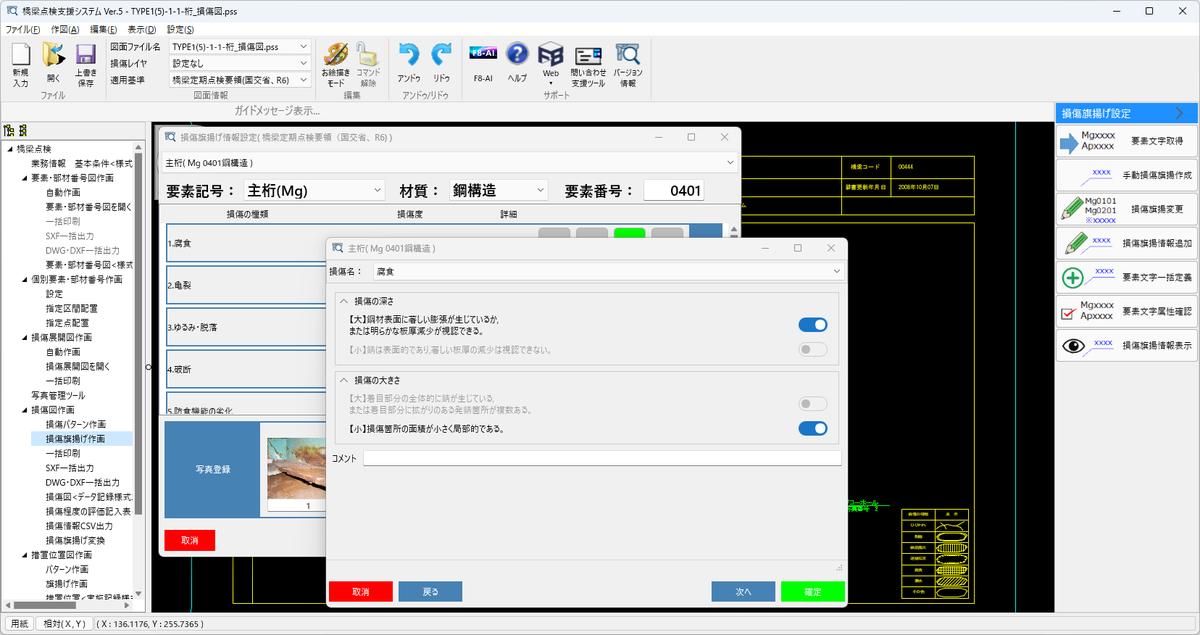Image resolution: width=1200 pixels, height=635 pixels.
Task: Click 次へ button
Action: coord(744,592)
